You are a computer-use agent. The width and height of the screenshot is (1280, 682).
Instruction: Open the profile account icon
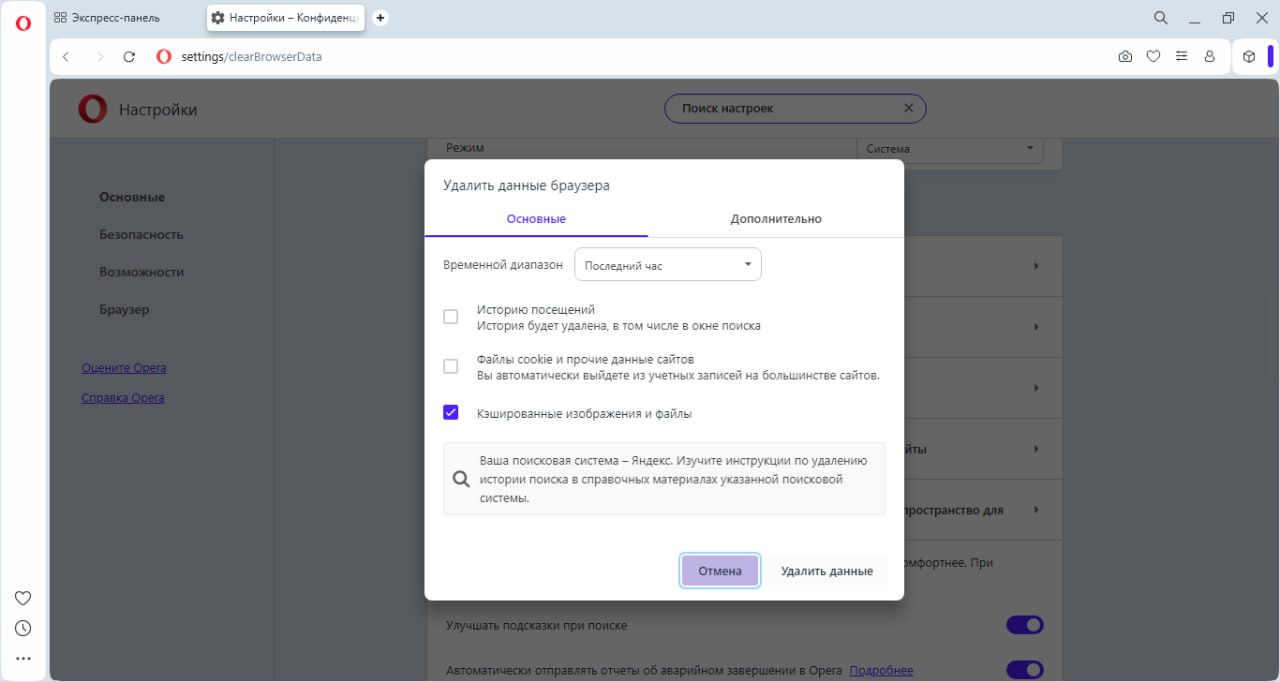(x=1209, y=57)
